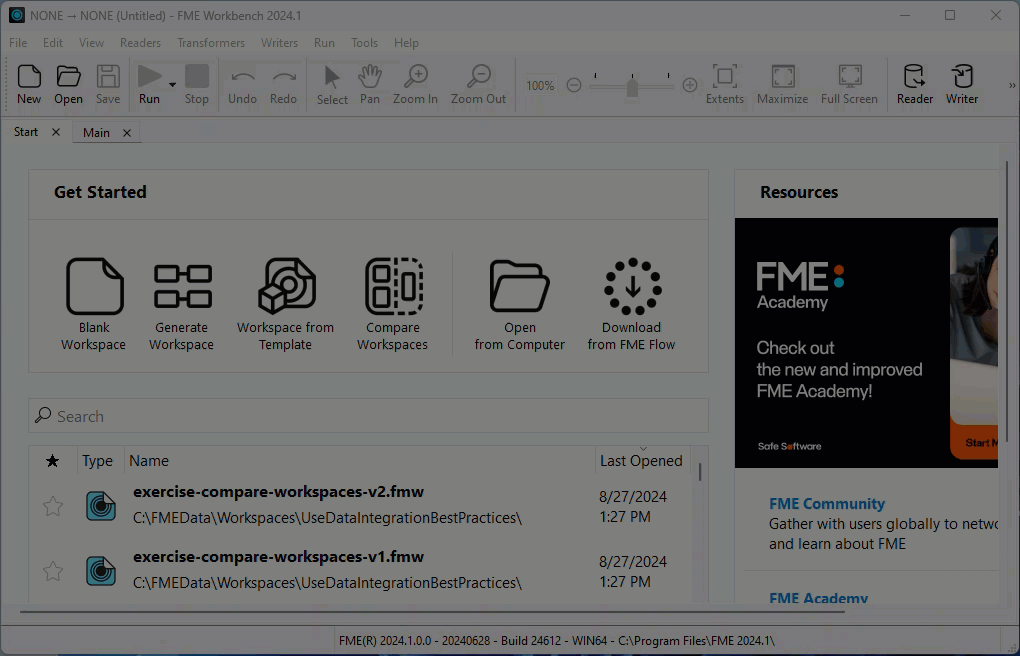
Task: Launch Workspace from Template
Action: [285, 286]
